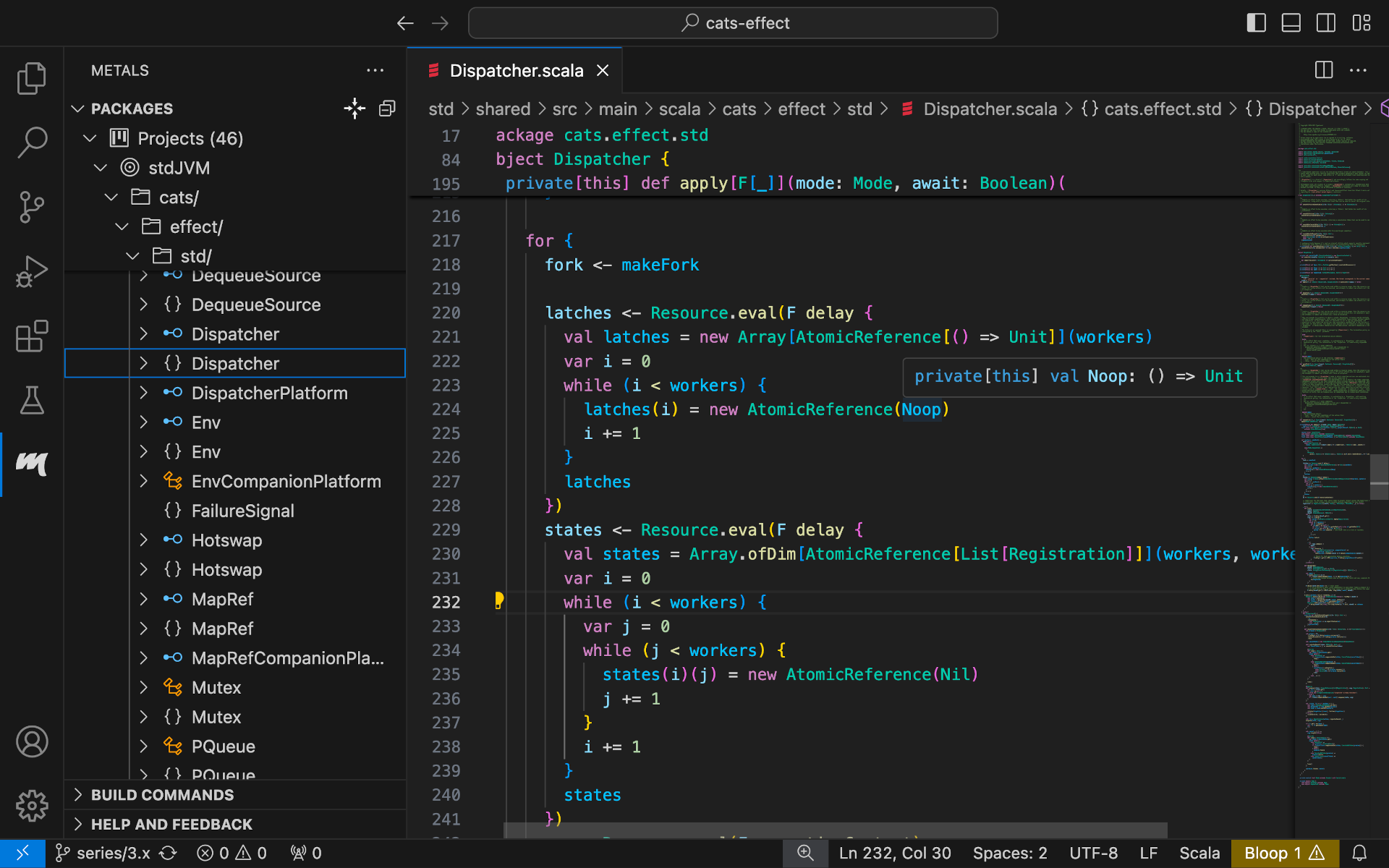Open the Metals extension view
1389x868 pixels.
click(32, 464)
